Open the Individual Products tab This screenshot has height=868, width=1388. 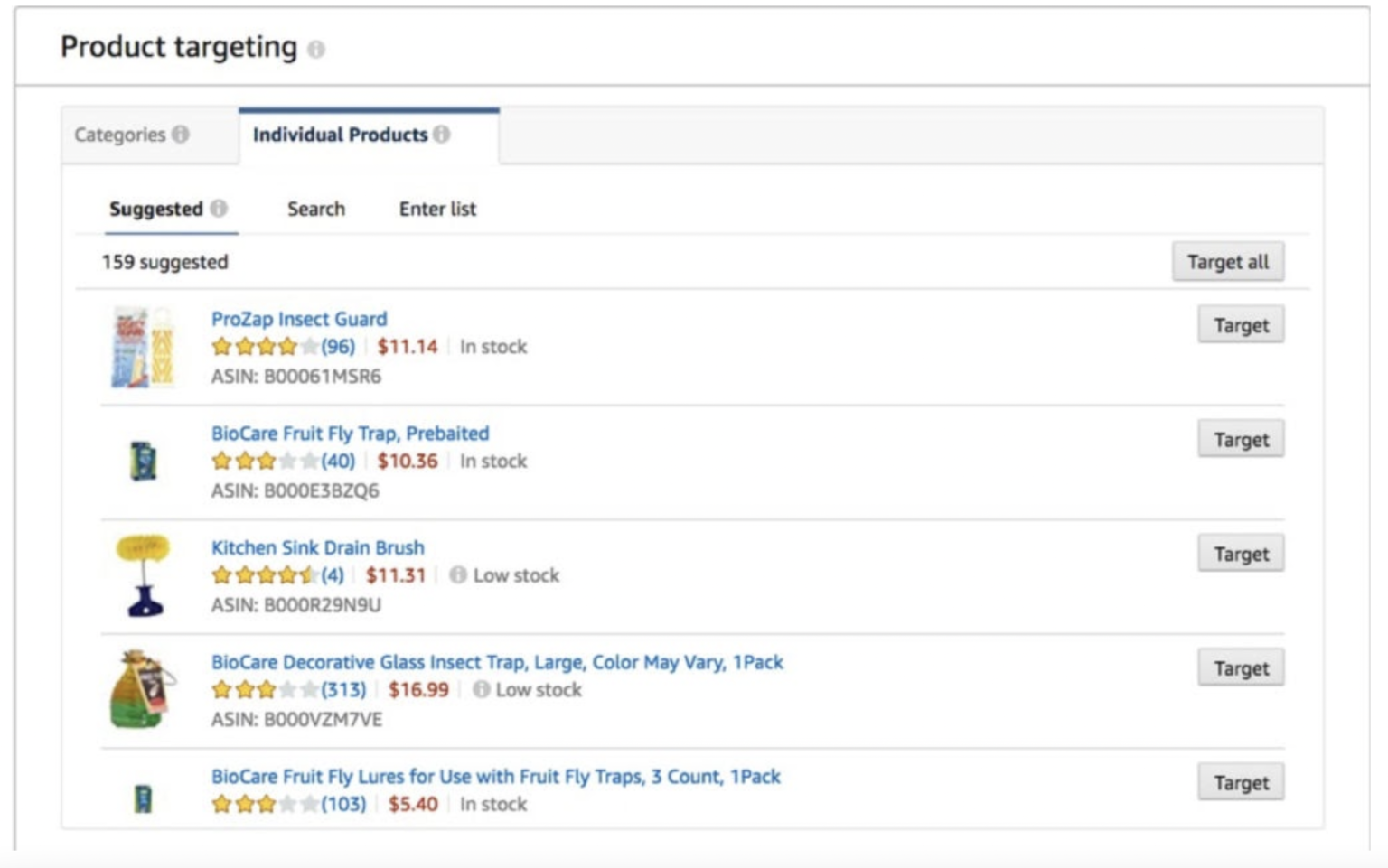[341, 133]
